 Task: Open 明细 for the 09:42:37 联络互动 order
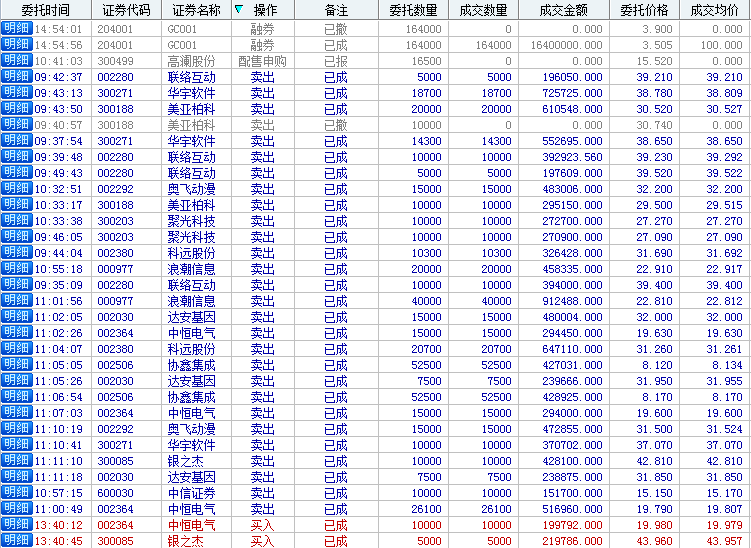(17, 77)
